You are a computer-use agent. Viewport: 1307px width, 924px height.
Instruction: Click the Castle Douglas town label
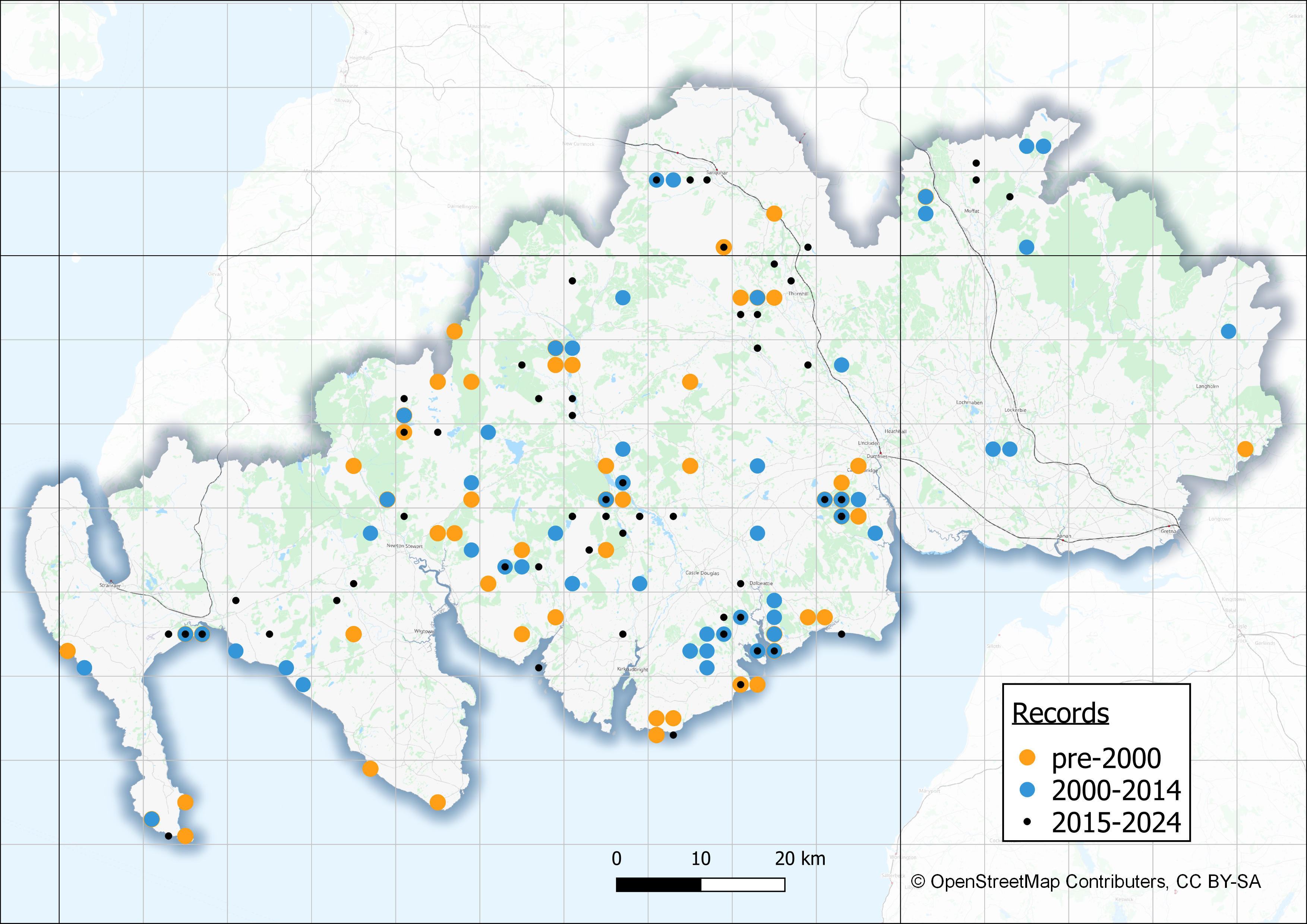pyautogui.click(x=702, y=573)
